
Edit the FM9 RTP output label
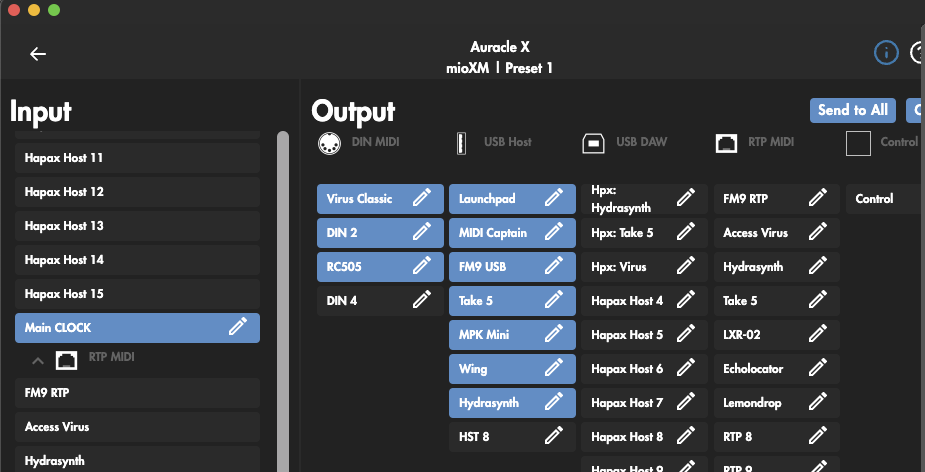point(817,198)
